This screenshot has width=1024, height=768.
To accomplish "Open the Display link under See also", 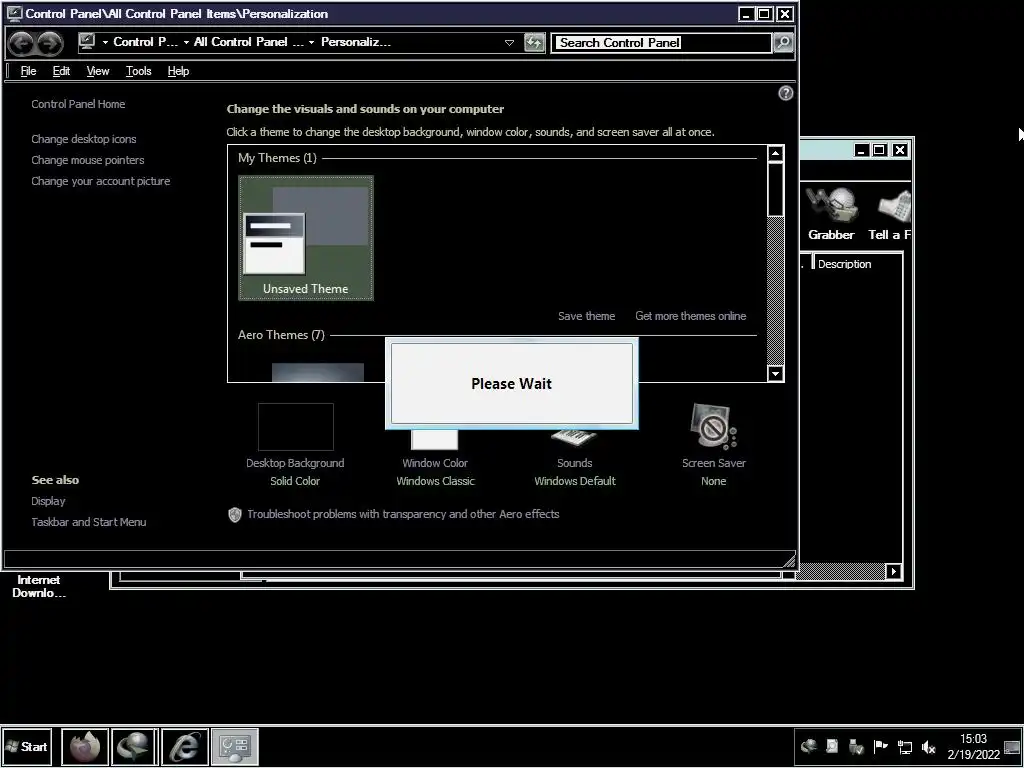I will click(x=48, y=501).
